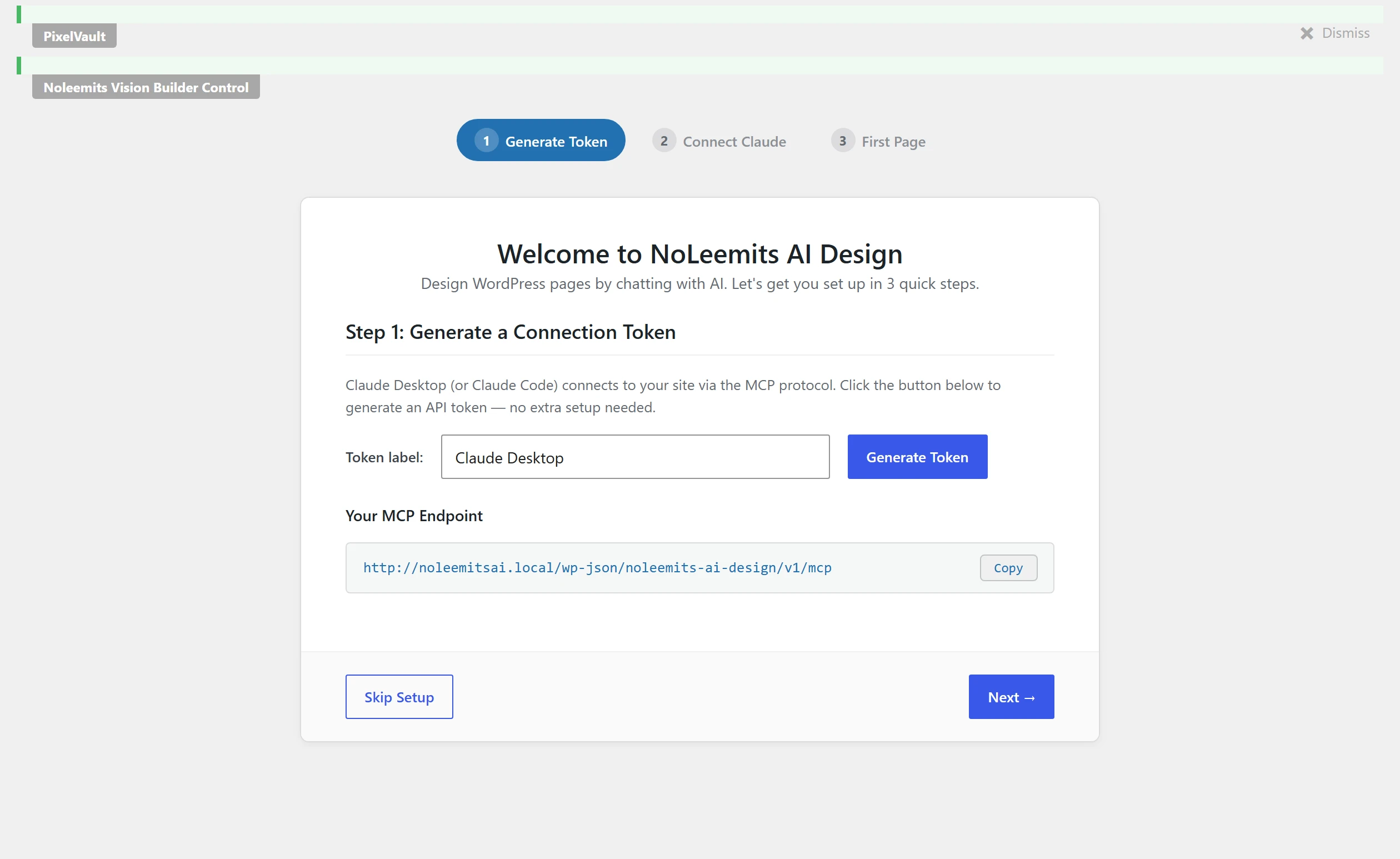Click the step 1 number badge
The height and width of the screenshot is (859, 1400).
[x=486, y=141]
